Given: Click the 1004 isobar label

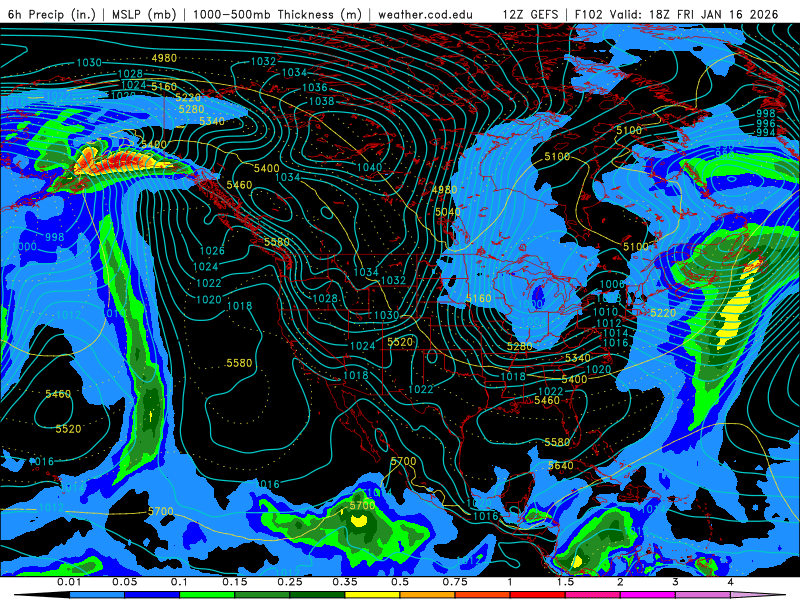Looking at the screenshot, I should [533, 321].
